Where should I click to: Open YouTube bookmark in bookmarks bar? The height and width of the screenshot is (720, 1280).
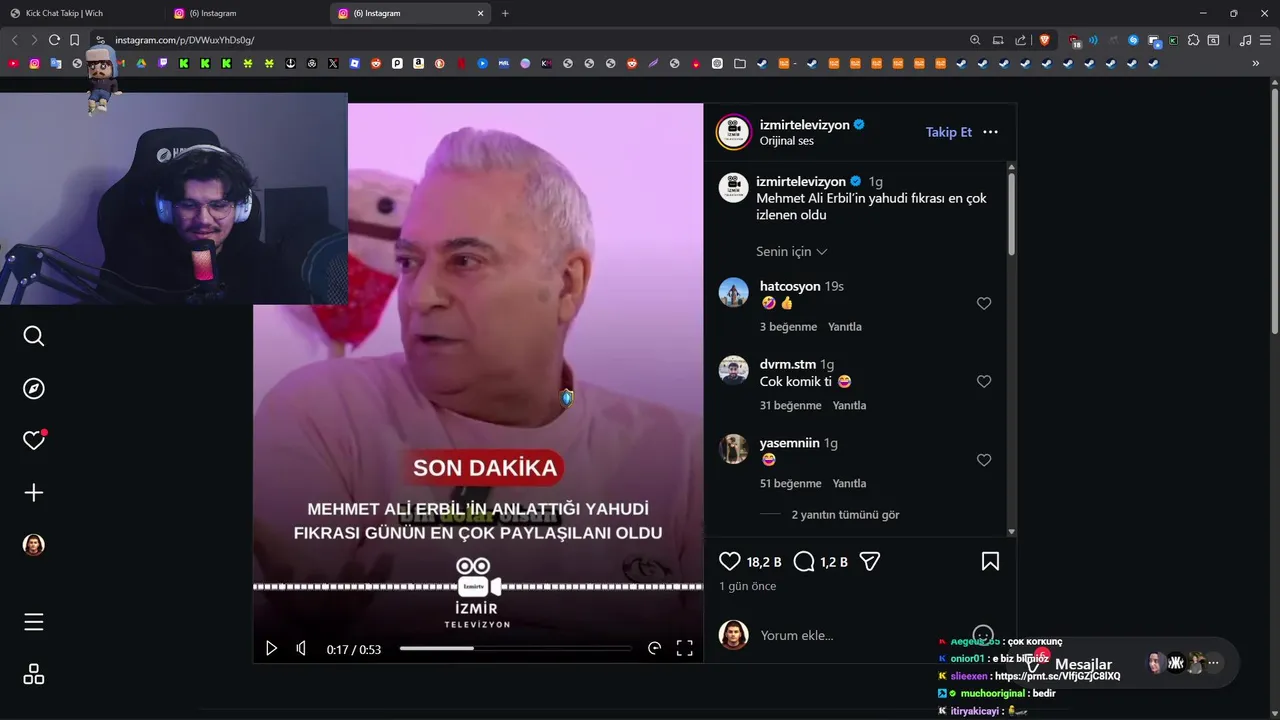[13, 63]
